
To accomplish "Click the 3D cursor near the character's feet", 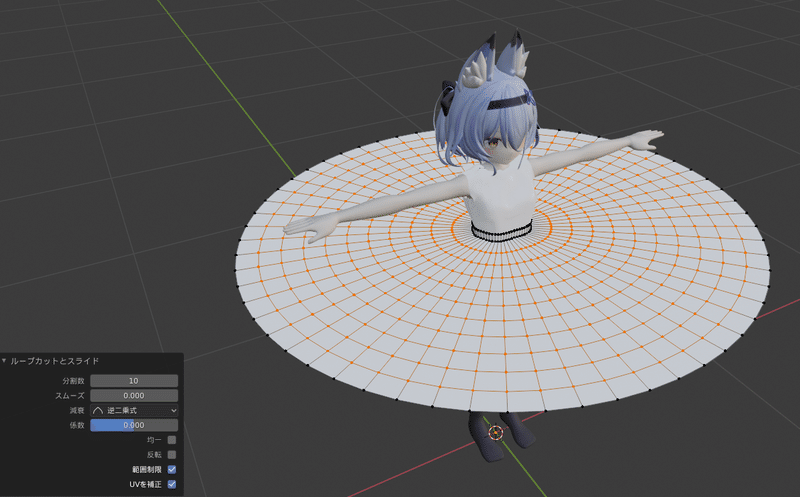I will (x=495, y=433).
